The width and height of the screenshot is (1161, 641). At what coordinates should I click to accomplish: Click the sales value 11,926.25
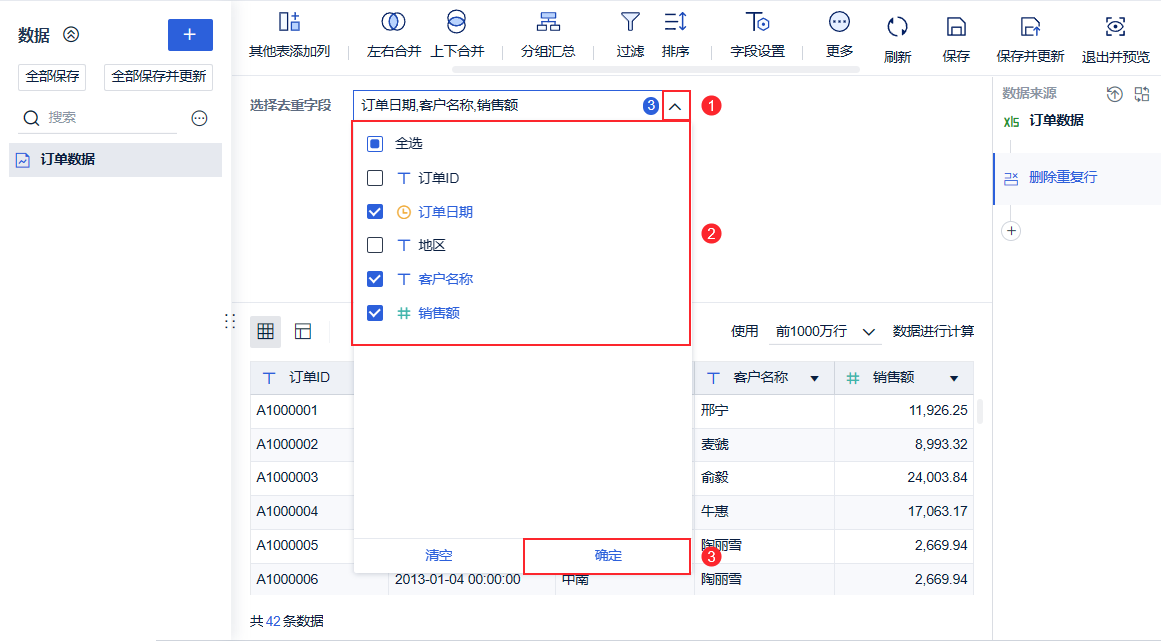coord(938,411)
